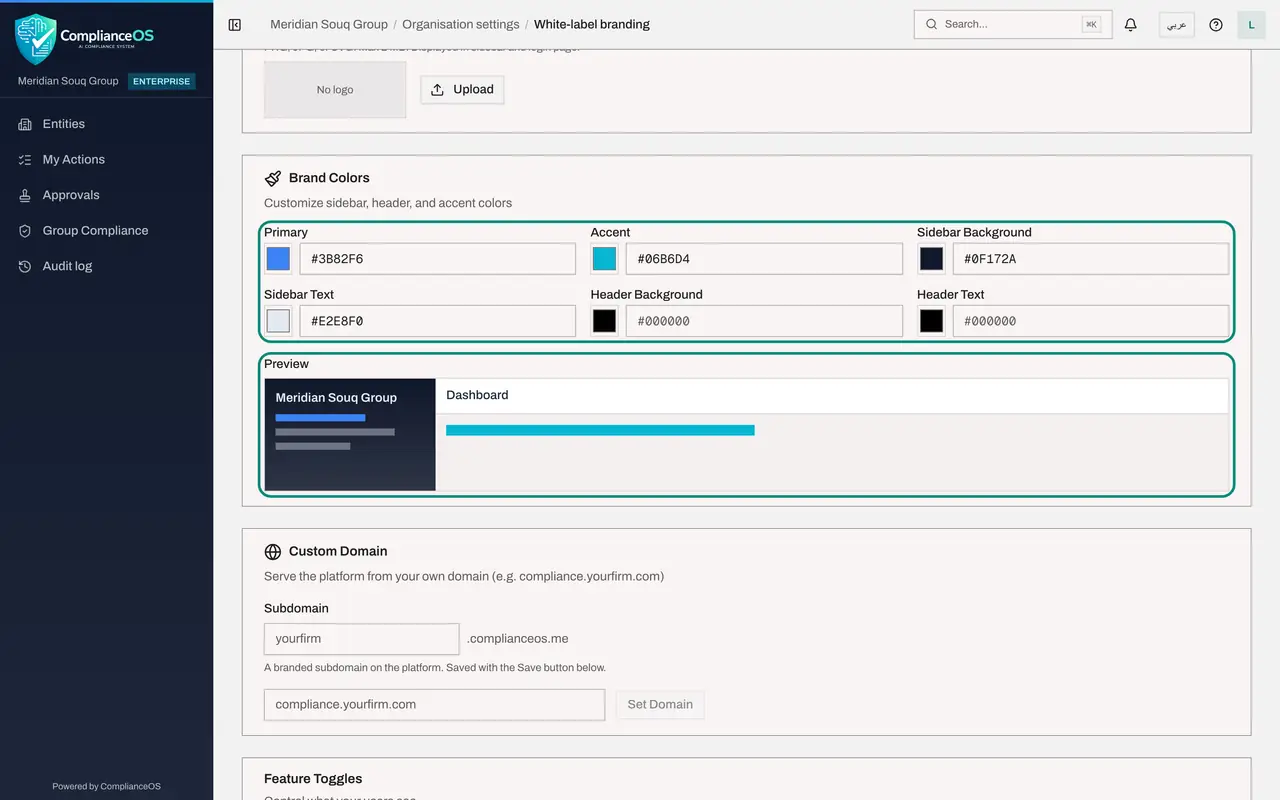Image resolution: width=1280 pixels, height=800 pixels.
Task: Switch the language to Arabic
Action: pos(1177,25)
